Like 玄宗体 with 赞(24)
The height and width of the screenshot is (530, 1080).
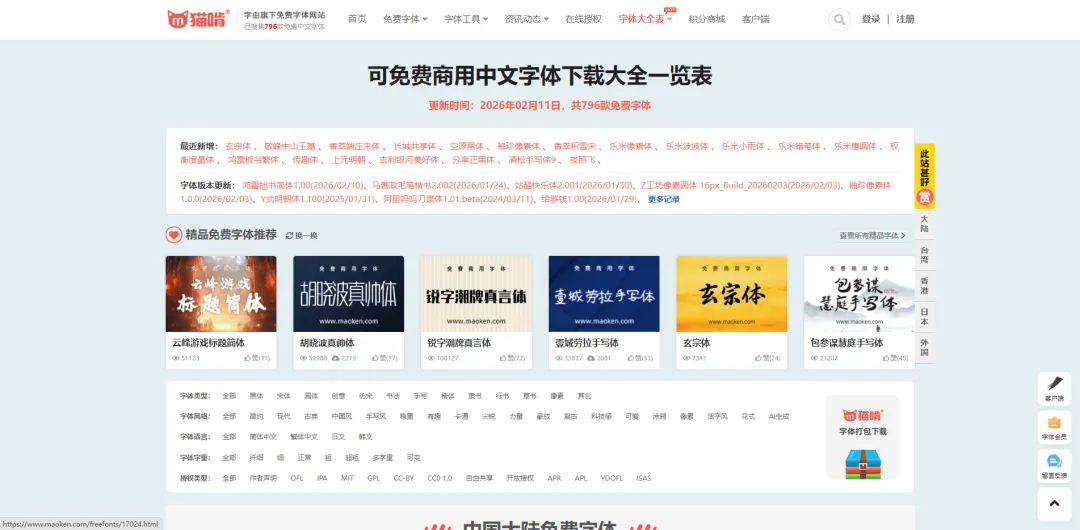tap(767, 358)
